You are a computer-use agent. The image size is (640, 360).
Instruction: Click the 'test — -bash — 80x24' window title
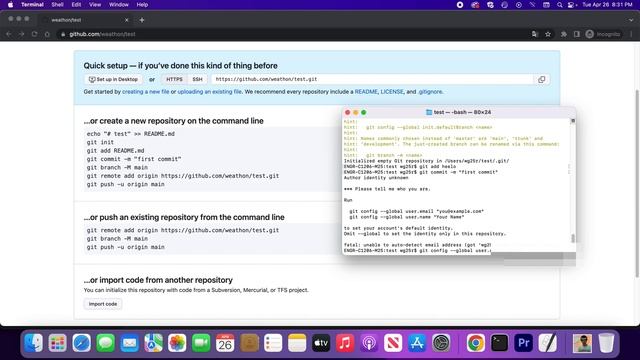point(462,112)
